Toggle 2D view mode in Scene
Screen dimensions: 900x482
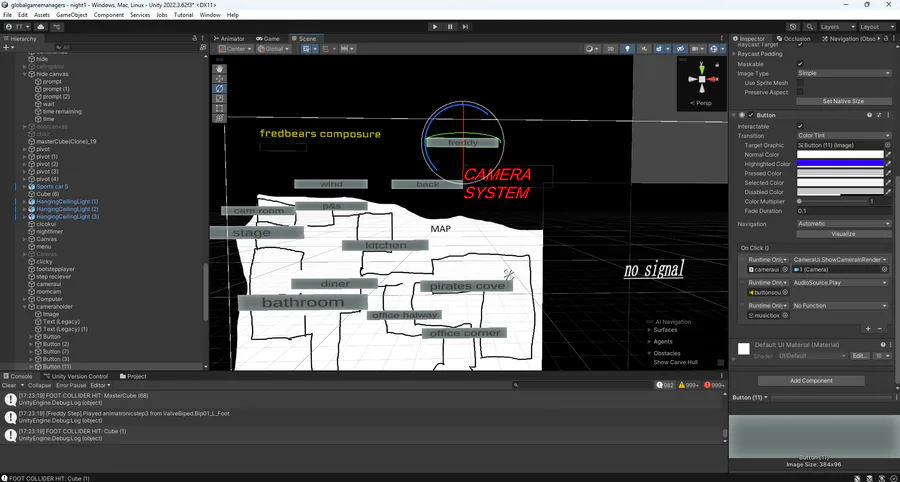[x=610, y=49]
